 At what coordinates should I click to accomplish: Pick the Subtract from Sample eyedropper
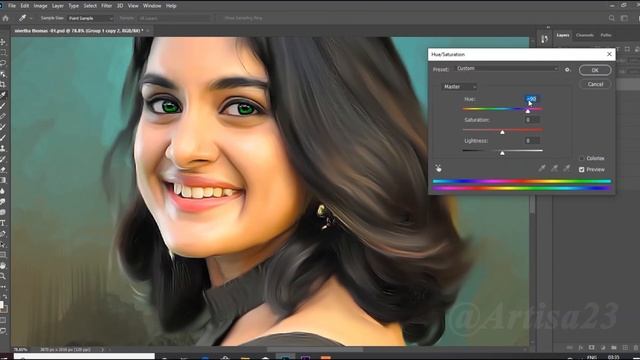567,168
